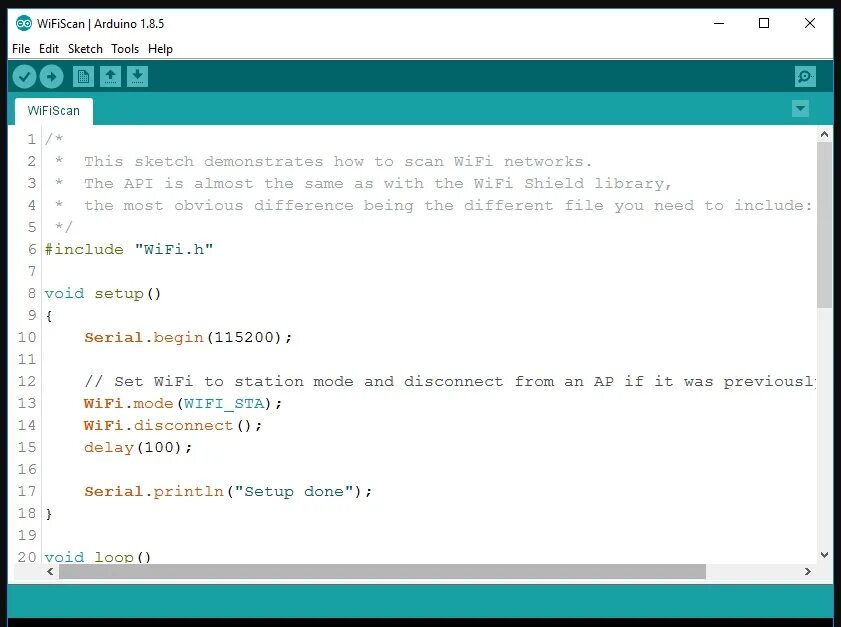Screen dimensions: 841x627
Task: Click comment 'the most obvious difference being'
Action: point(448,205)
